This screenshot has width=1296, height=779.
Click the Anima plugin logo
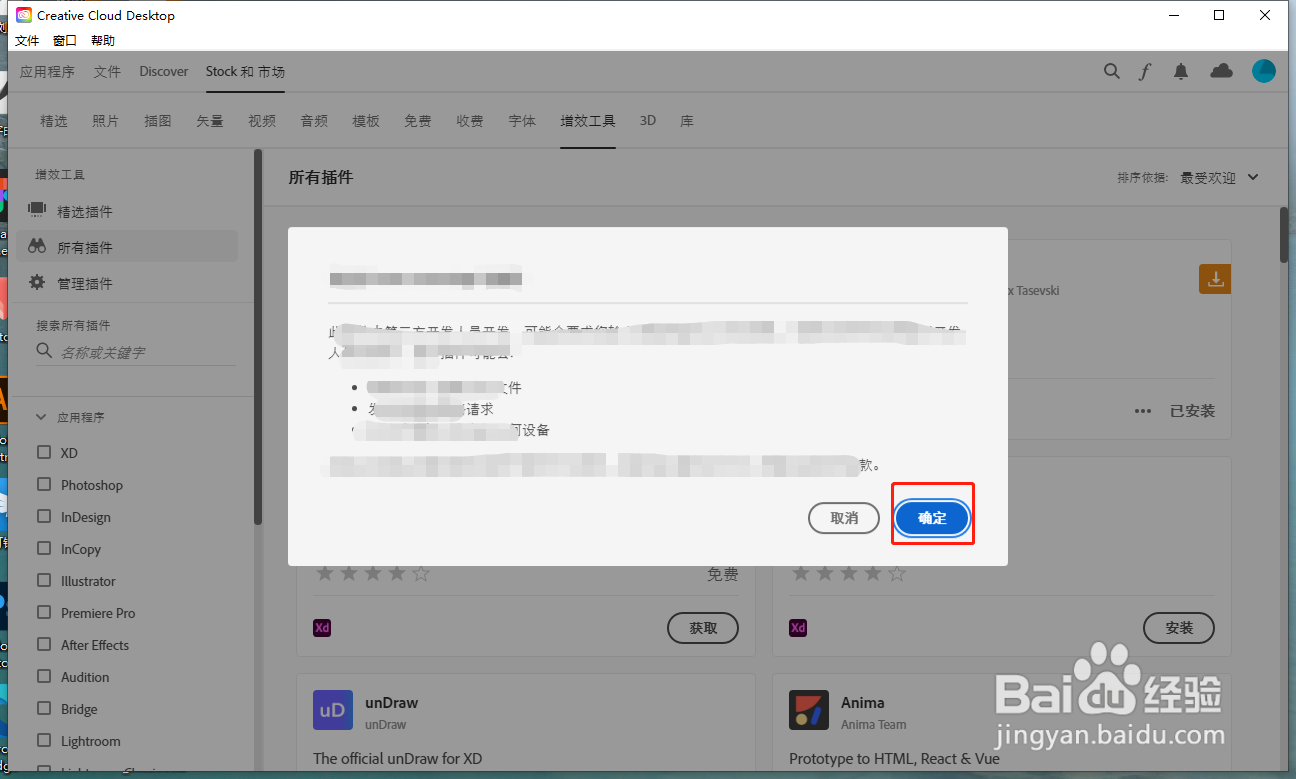click(808, 710)
